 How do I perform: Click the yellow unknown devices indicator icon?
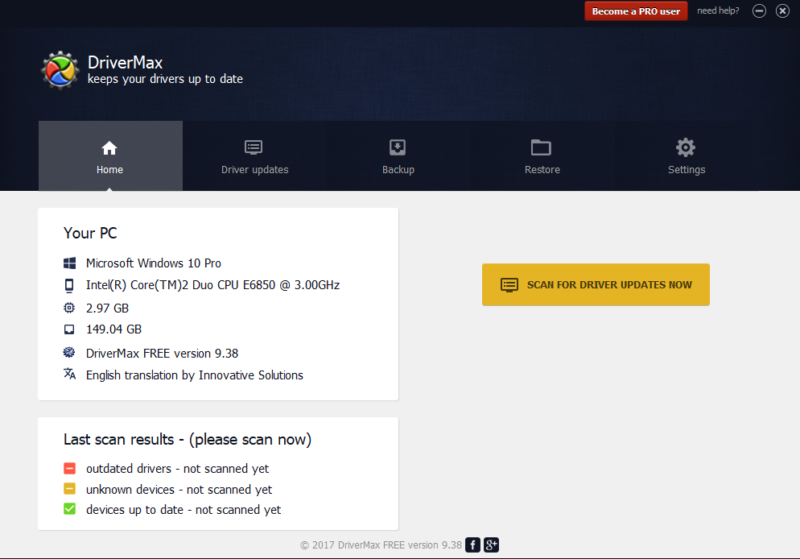(69, 489)
